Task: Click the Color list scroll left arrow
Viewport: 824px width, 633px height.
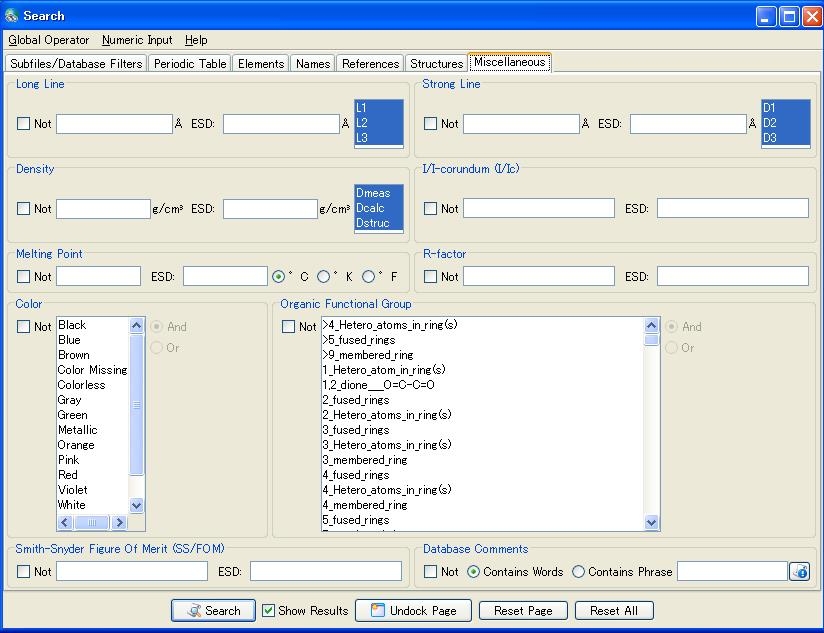Action: pyautogui.click(x=65, y=523)
